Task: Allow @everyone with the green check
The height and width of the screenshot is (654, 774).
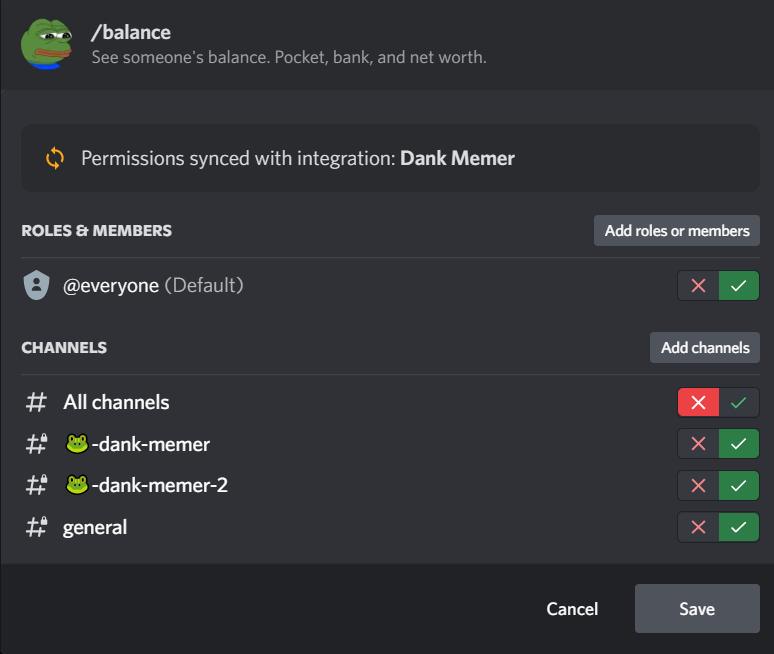Action: [739, 286]
